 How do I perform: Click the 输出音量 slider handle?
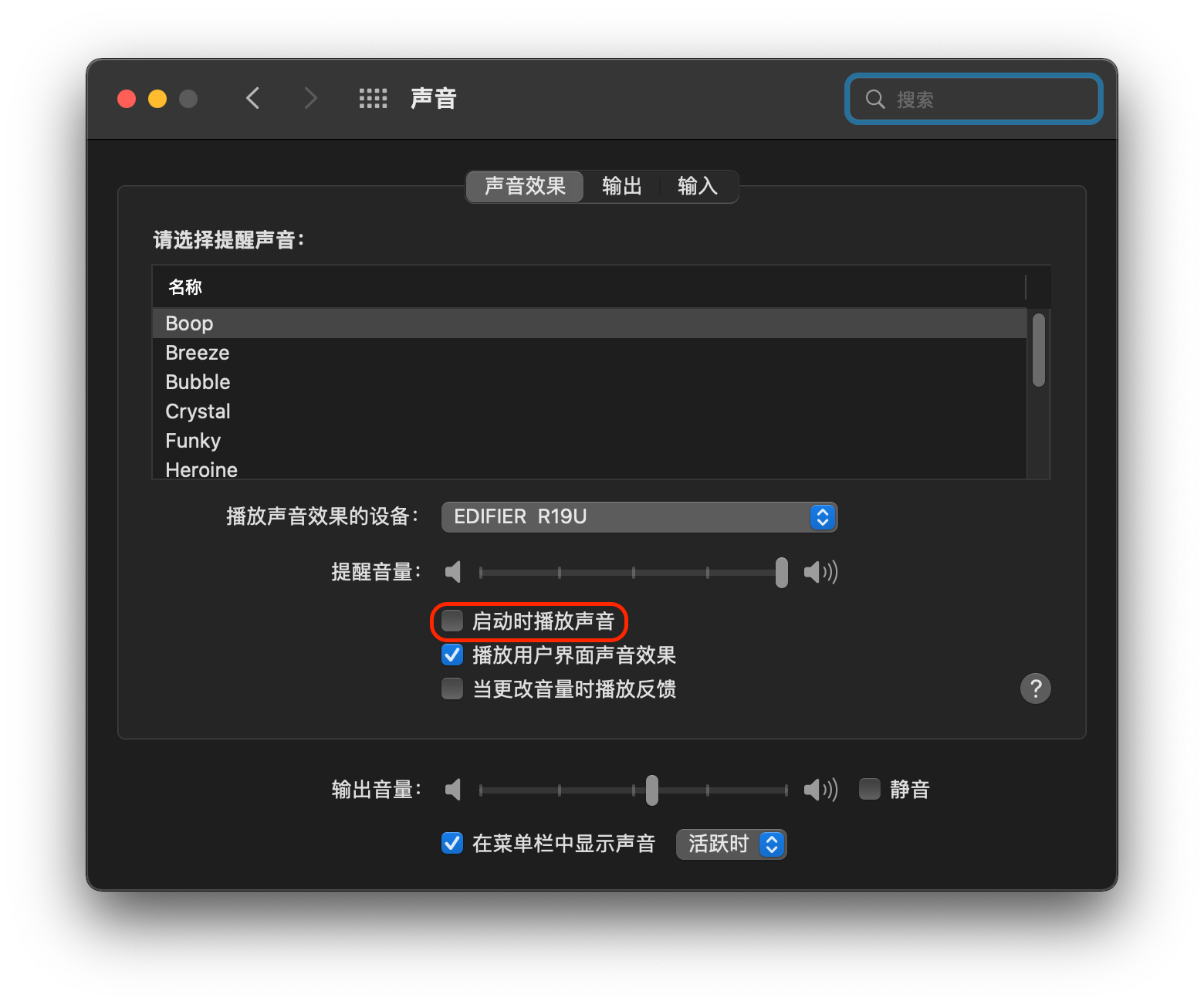(652, 790)
